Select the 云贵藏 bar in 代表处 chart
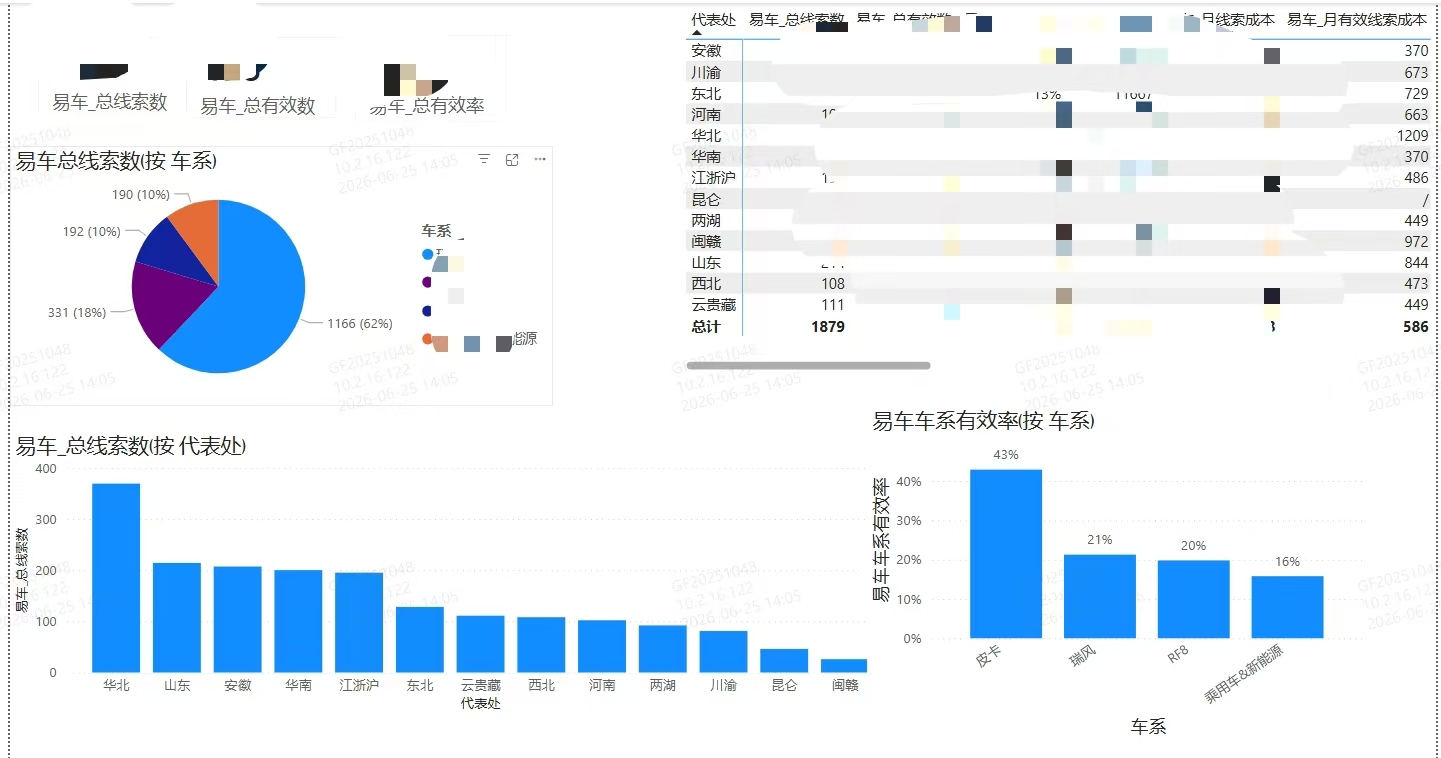This screenshot has height=758, width=1441. click(481, 644)
